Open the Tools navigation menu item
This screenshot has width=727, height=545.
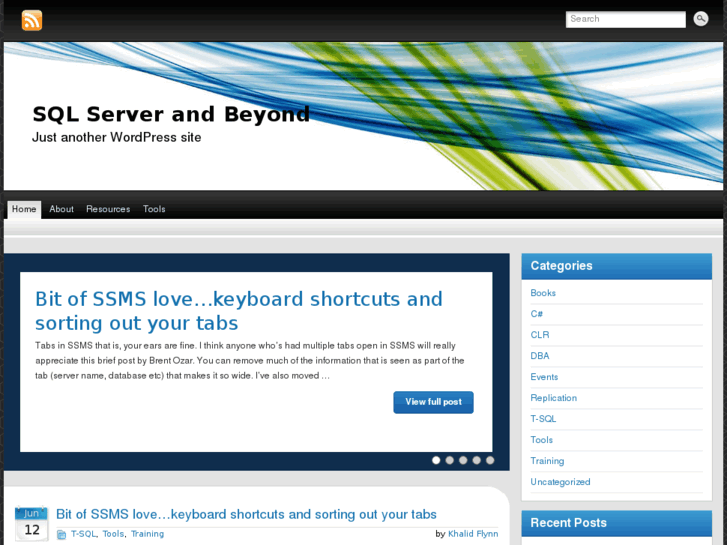tap(154, 209)
